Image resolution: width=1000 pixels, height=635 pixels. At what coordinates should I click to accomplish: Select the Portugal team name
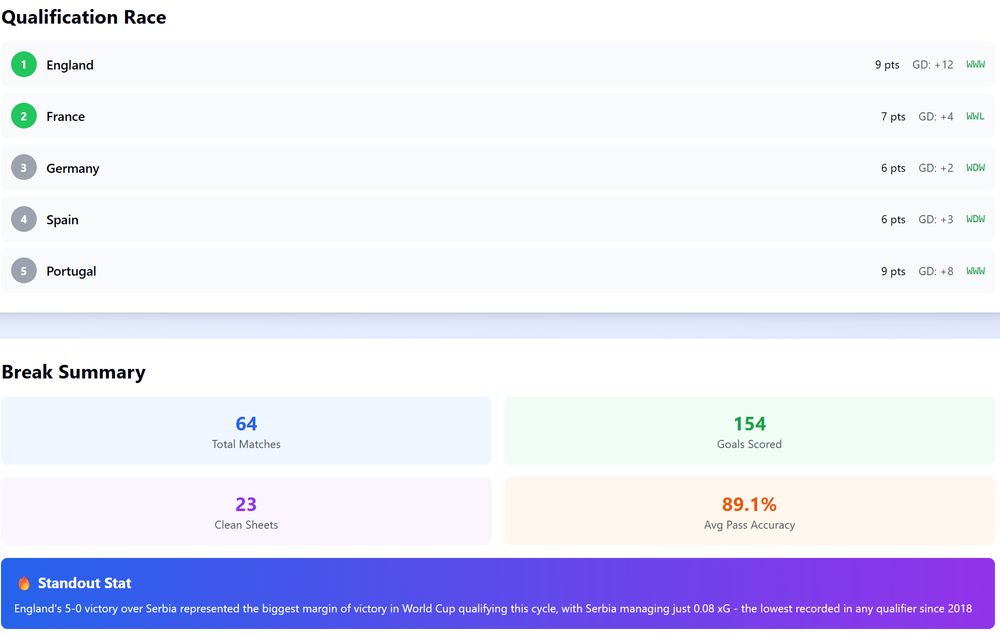[x=71, y=271]
